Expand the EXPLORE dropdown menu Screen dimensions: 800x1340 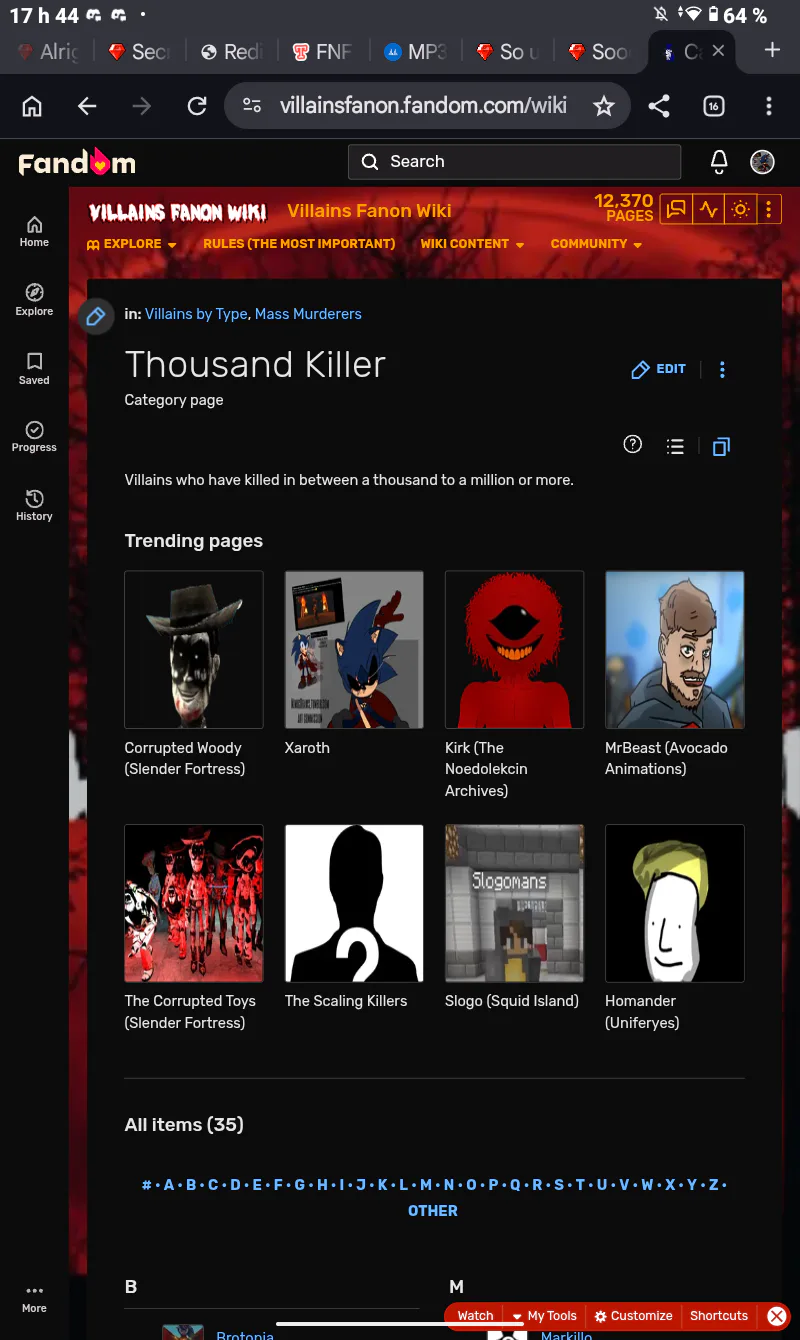131,244
